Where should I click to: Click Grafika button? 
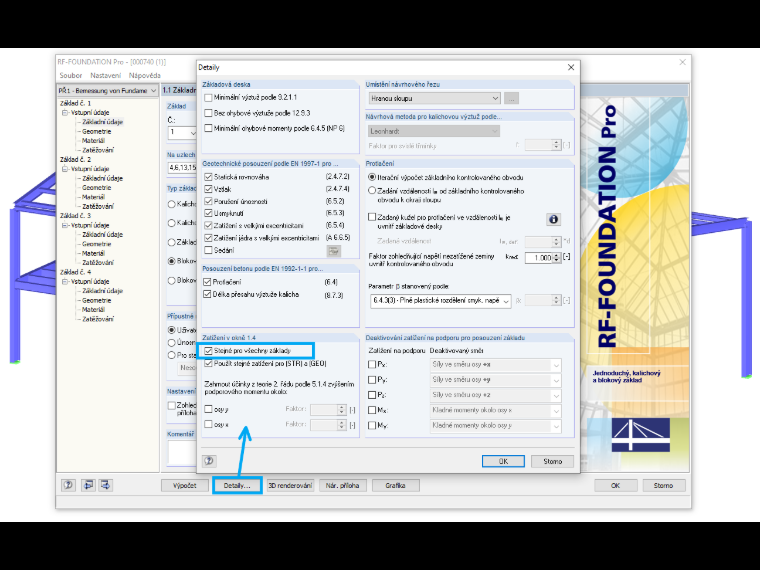coord(396,485)
